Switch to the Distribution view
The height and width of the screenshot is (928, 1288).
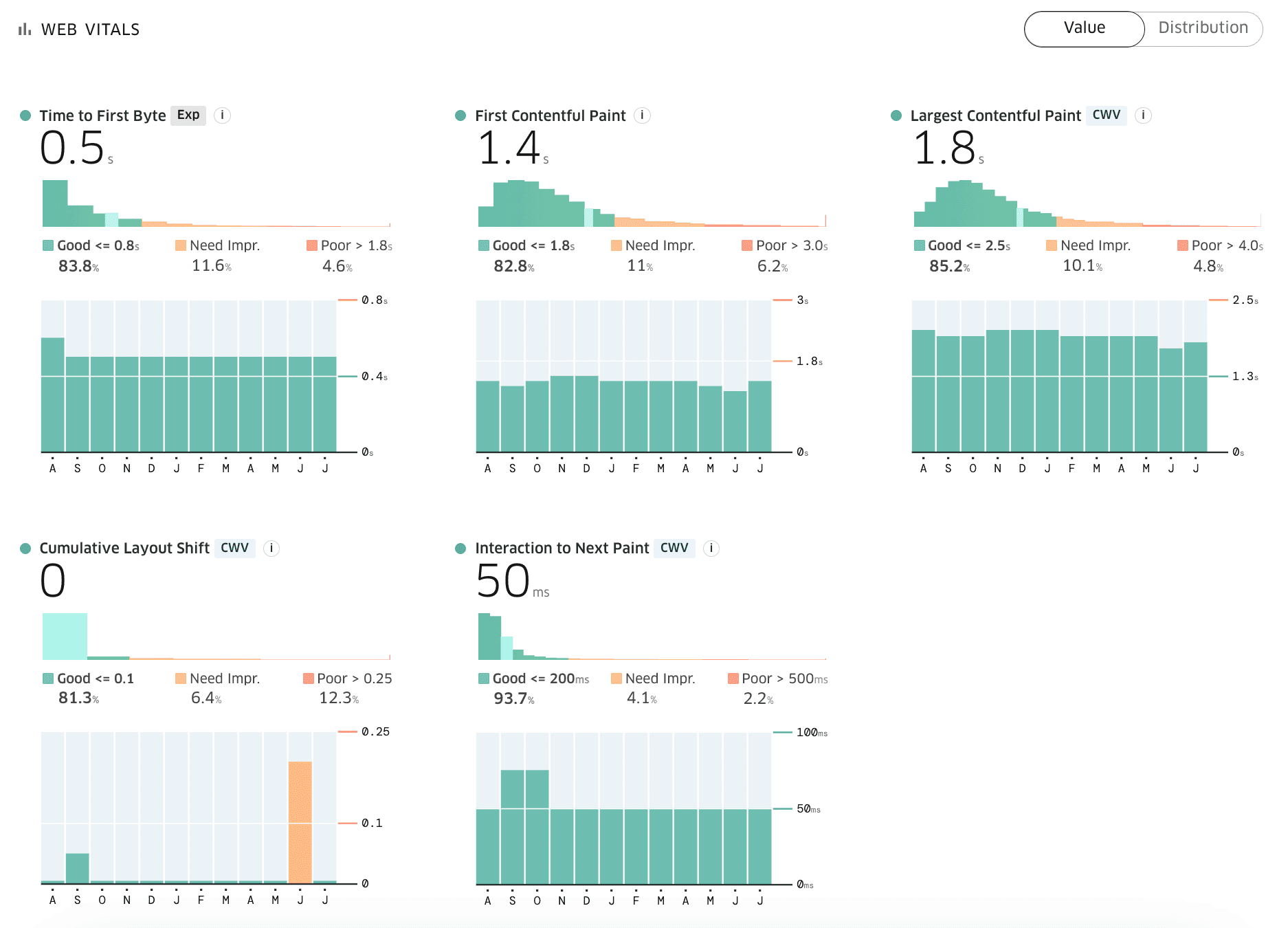1203,29
